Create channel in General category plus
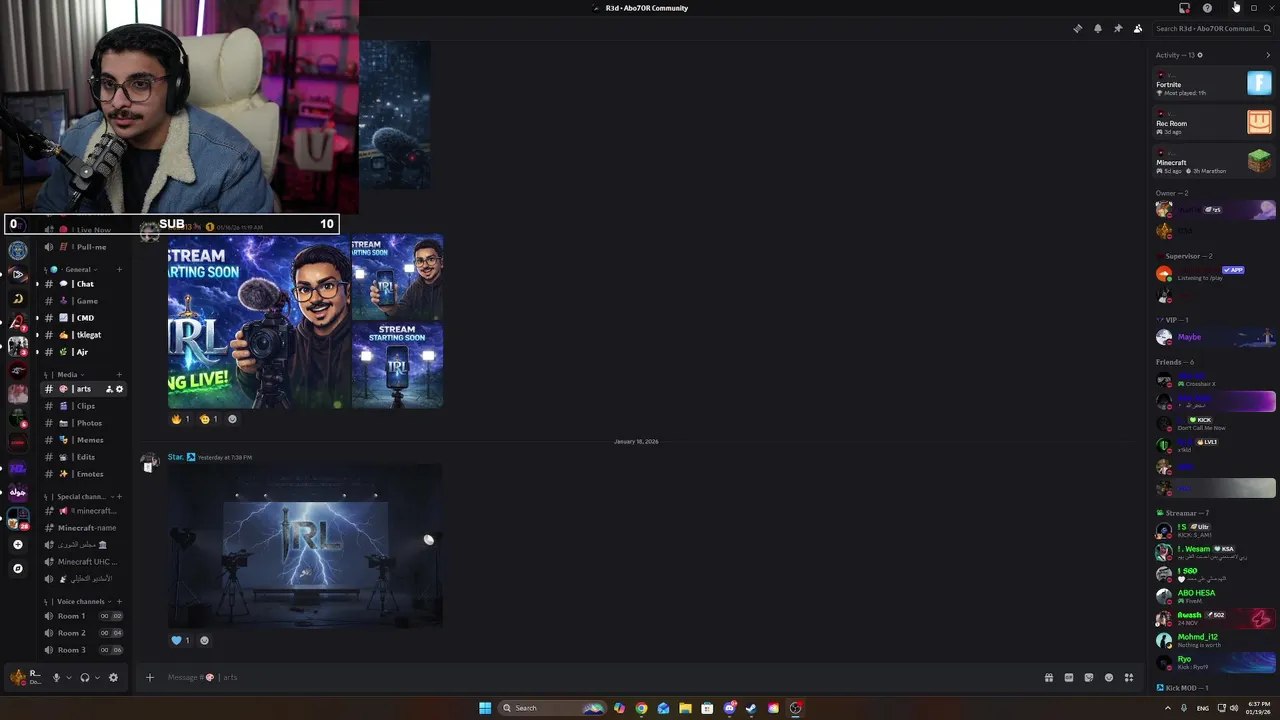 (x=119, y=269)
